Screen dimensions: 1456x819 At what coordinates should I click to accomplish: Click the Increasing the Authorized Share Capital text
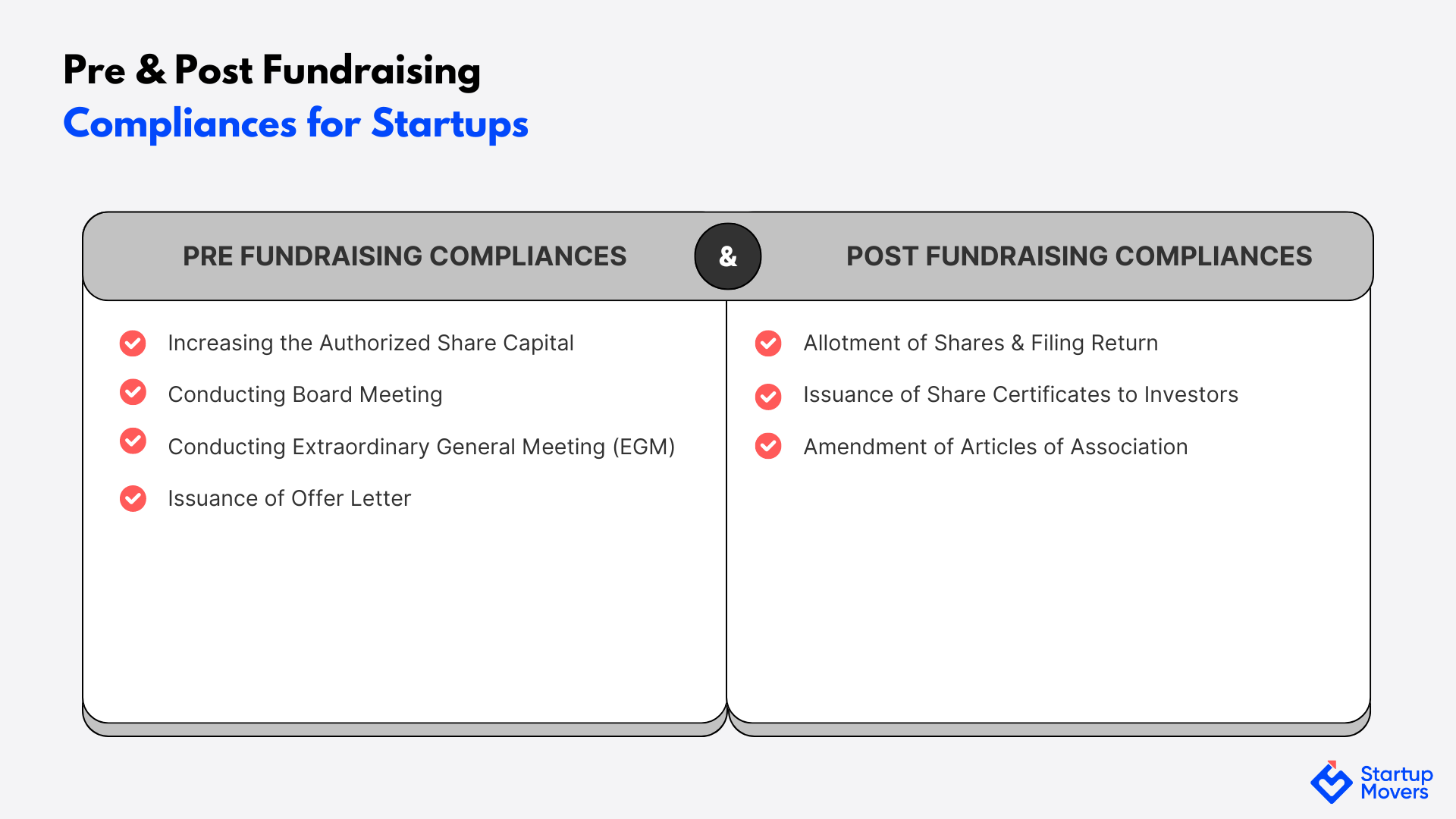(371, 343)
